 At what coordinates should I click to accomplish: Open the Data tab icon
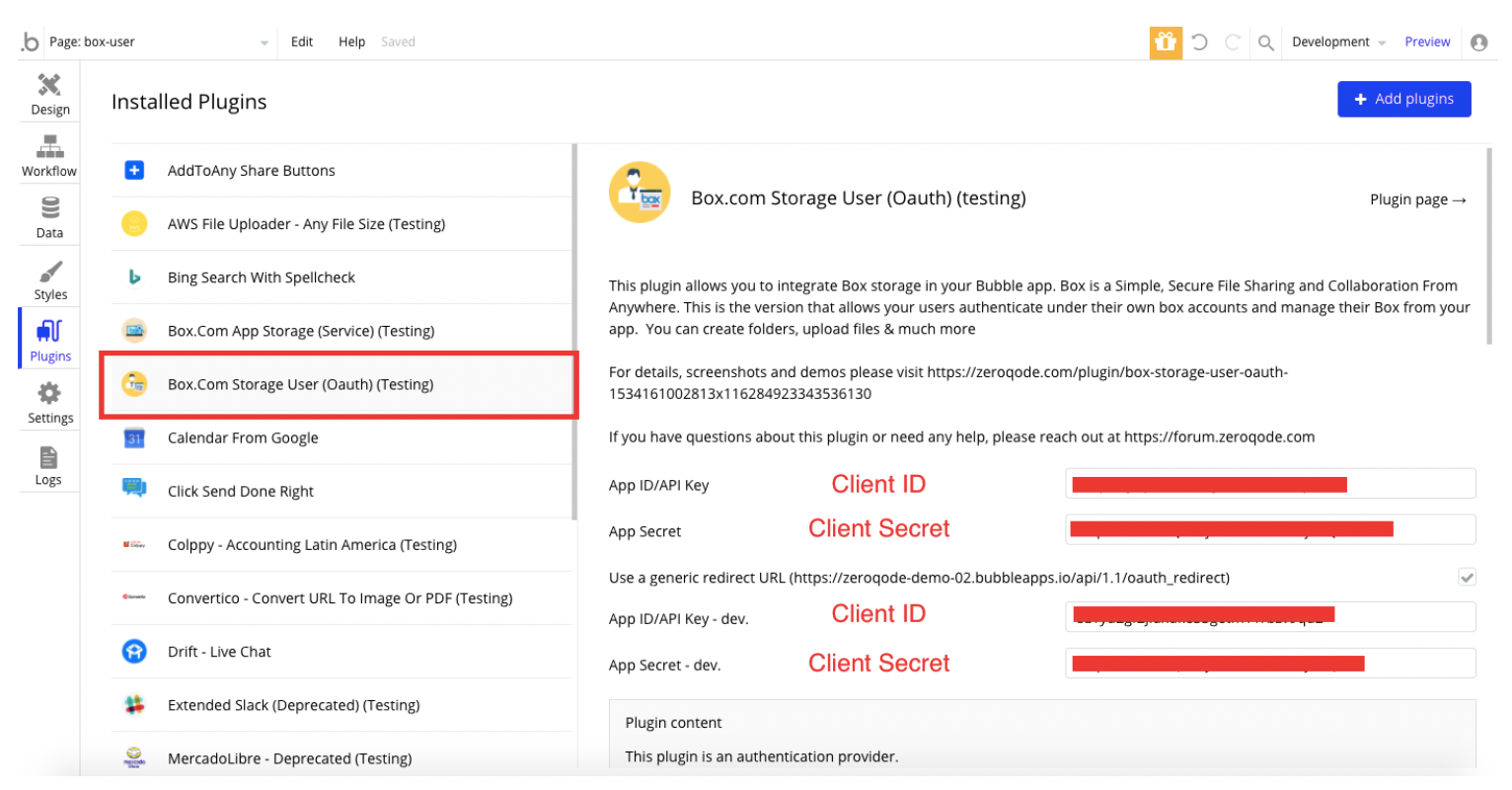coord(49,207)
